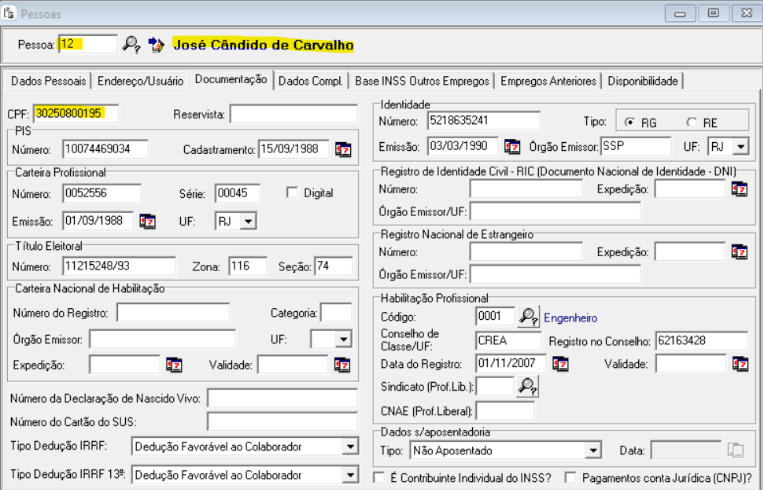Viewport: 763px width, 490px height.
Task: Open the Identidade UF dropdown showing RJ
Action: point(740,146)
